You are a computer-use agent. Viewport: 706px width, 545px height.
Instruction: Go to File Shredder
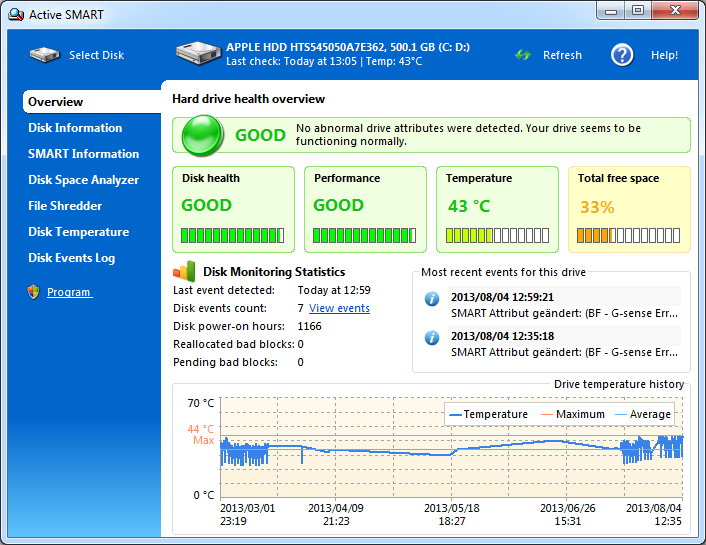(65, 206)
